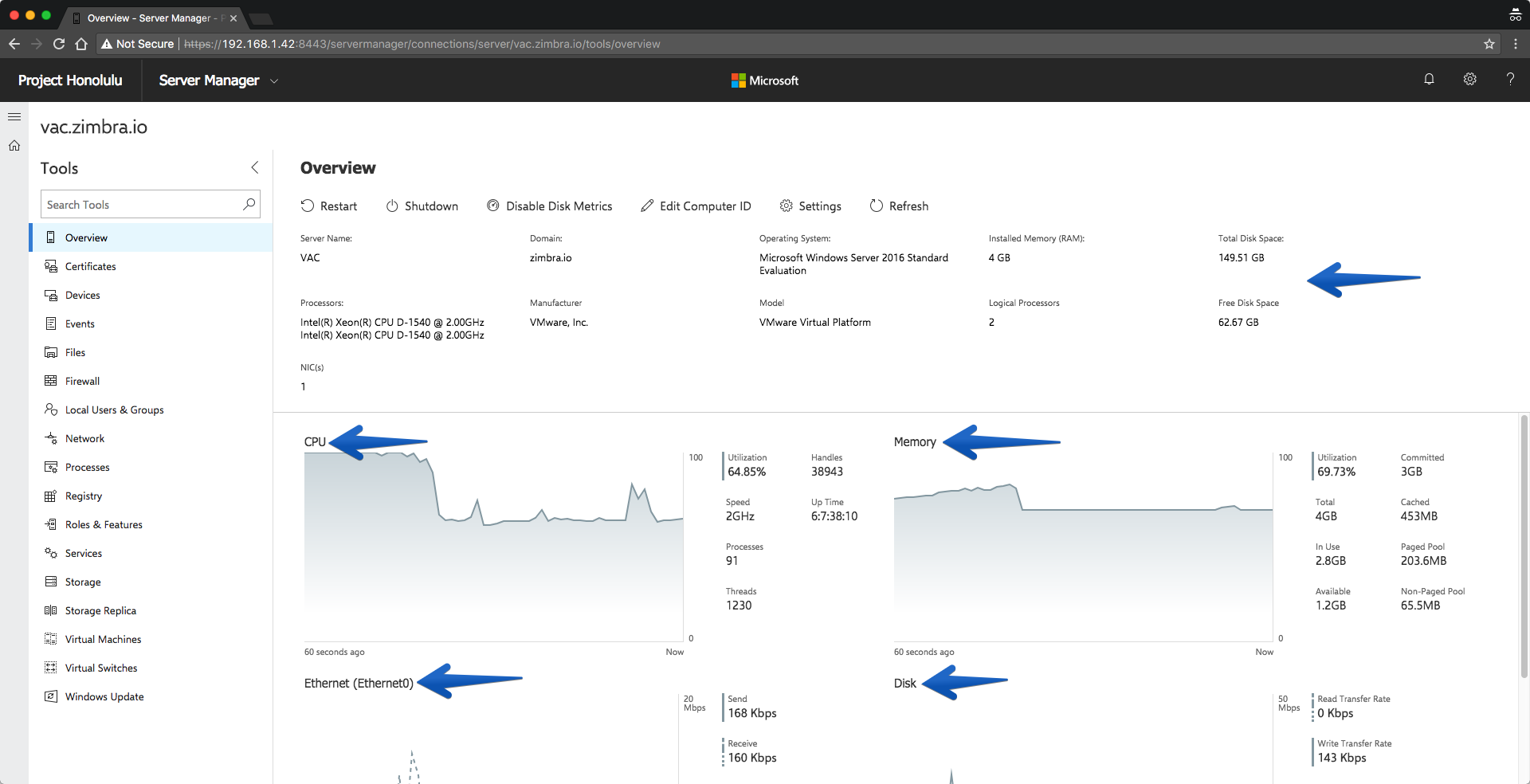Open the Events tool icon
1530x784 pixels.
pos(51,323)
